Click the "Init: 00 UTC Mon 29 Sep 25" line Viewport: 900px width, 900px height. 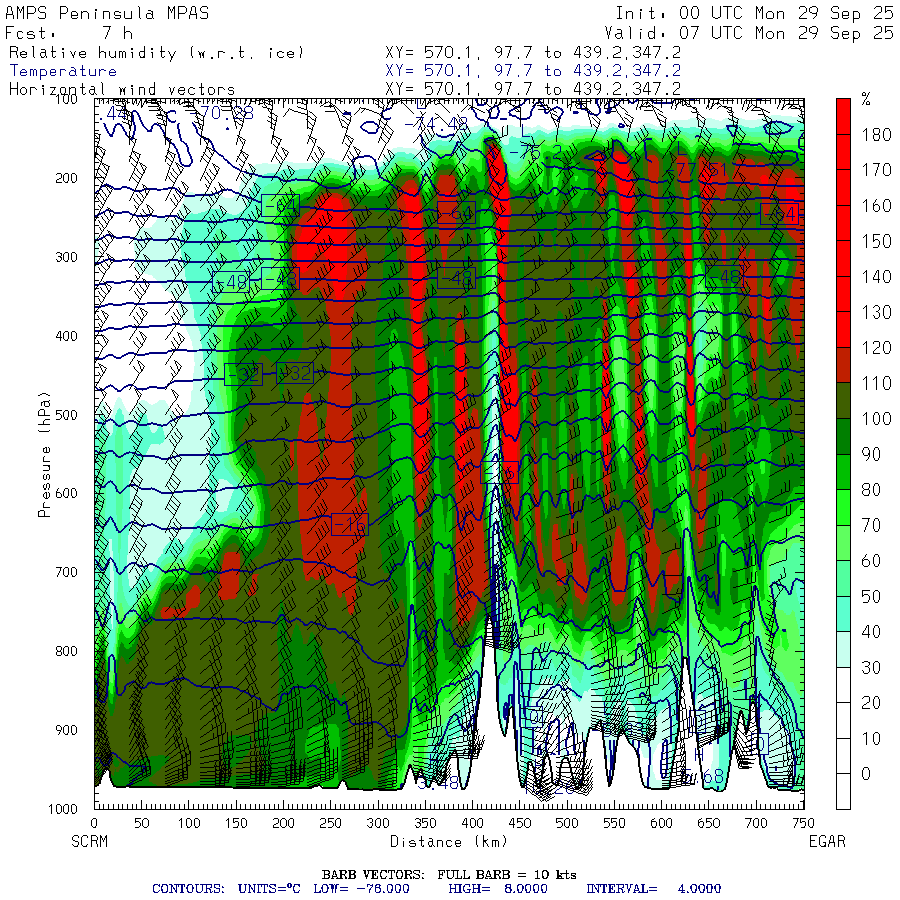[754, 13]
